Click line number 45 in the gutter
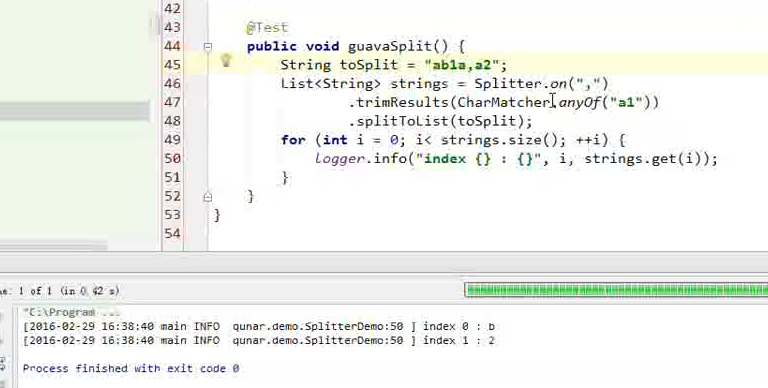The height and width of the screenshot is (388, 768). [x=172, y=65]
